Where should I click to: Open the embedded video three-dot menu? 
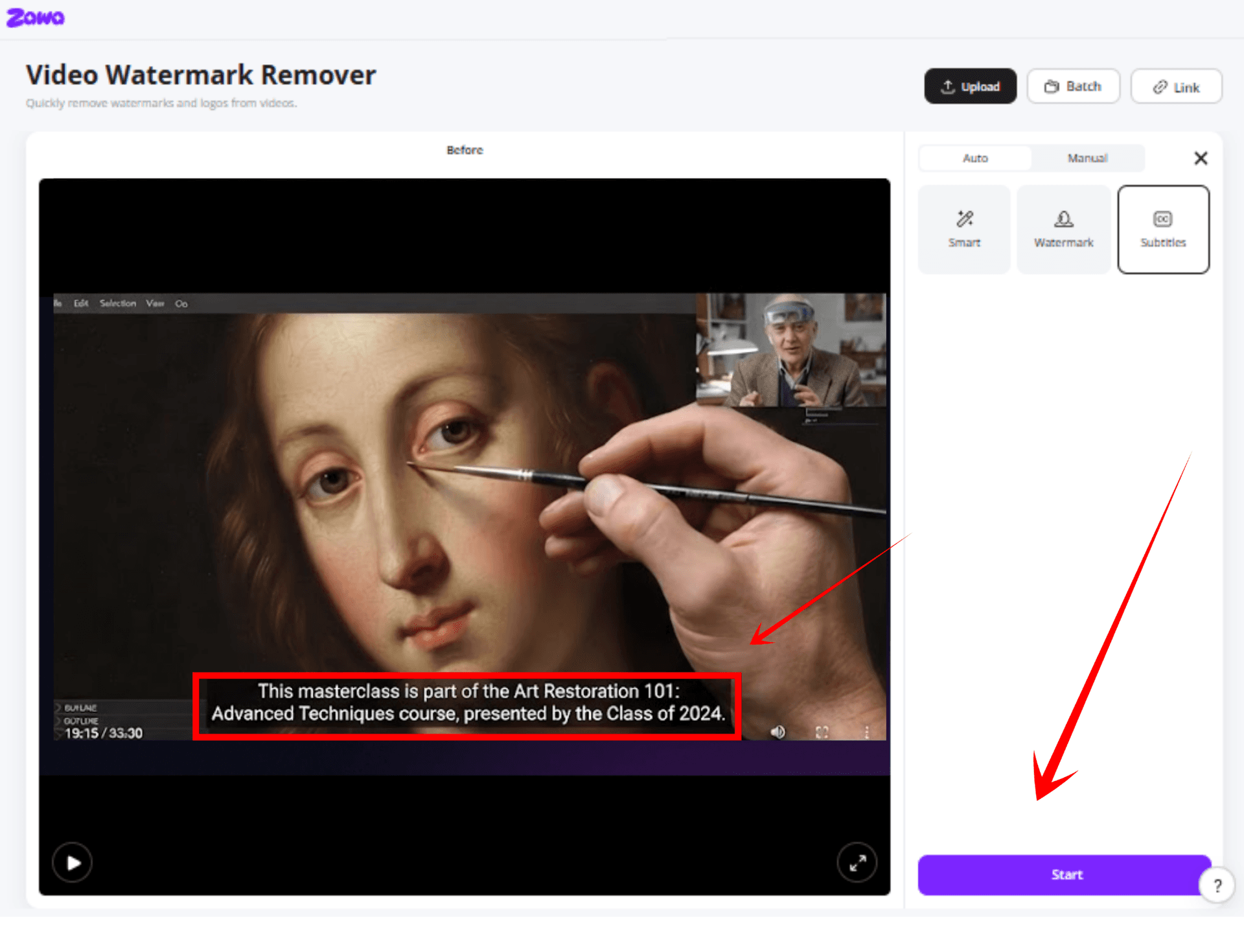pos(866,732)
